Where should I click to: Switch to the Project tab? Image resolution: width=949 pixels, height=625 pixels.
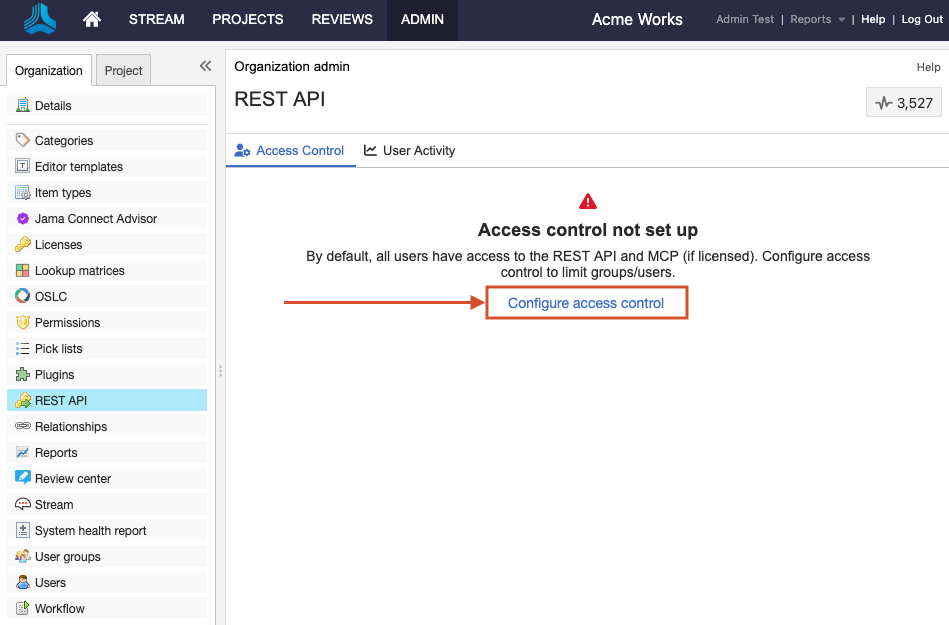coord(123,70)
